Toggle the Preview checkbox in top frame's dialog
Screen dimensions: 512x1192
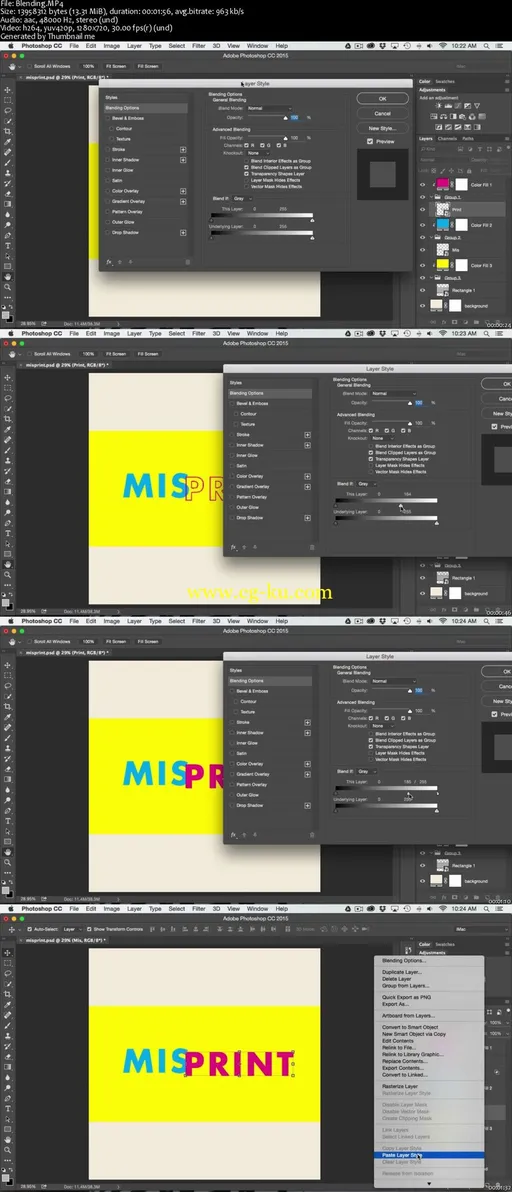370,141
